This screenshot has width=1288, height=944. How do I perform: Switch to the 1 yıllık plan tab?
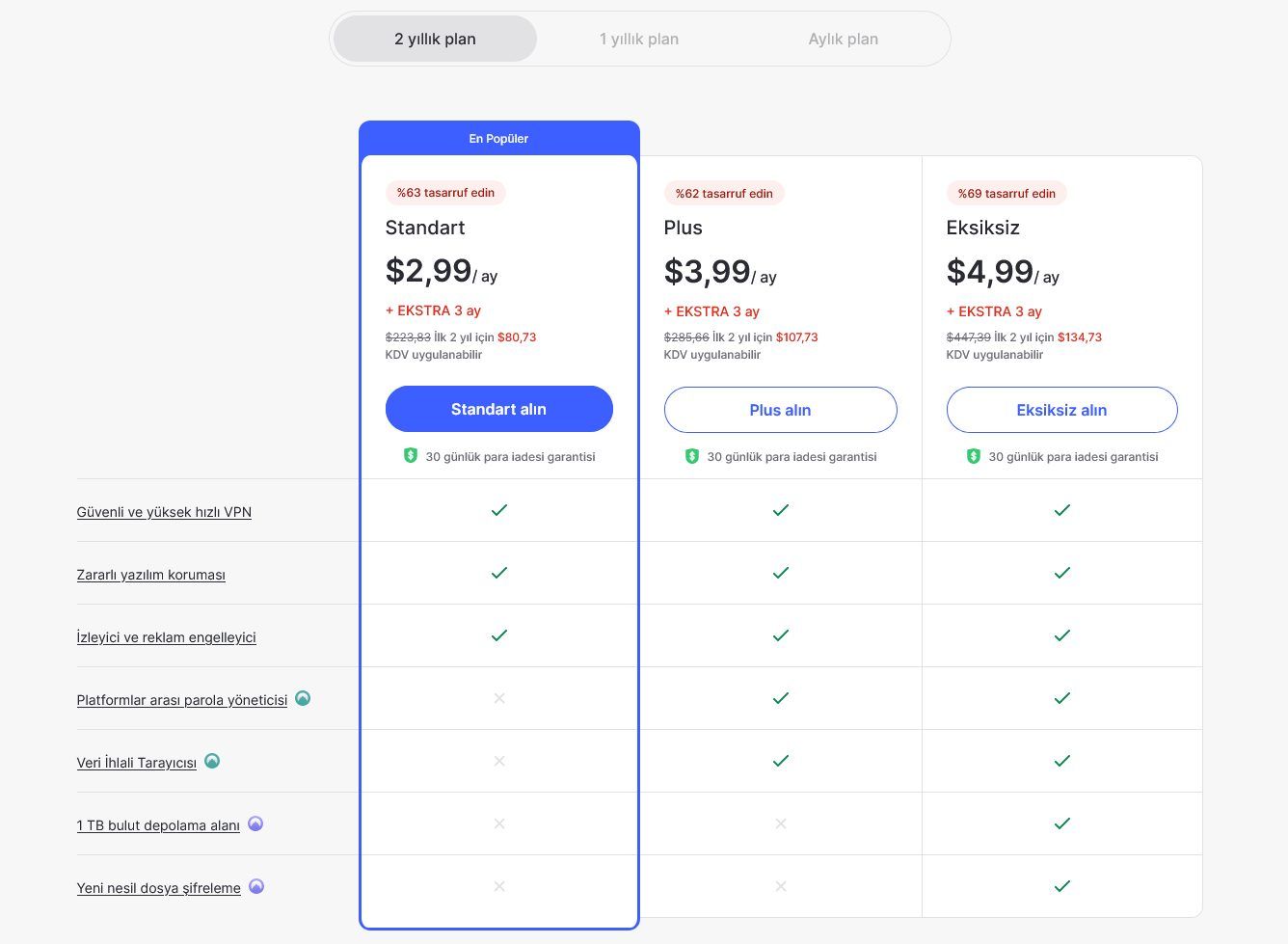point(639,39)
